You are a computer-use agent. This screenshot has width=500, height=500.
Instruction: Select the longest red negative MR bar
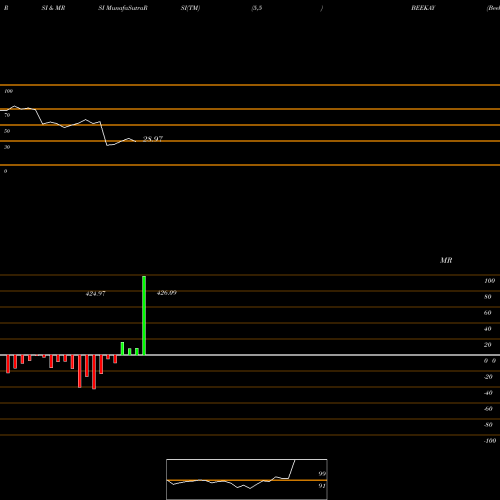tap(94, 372)
